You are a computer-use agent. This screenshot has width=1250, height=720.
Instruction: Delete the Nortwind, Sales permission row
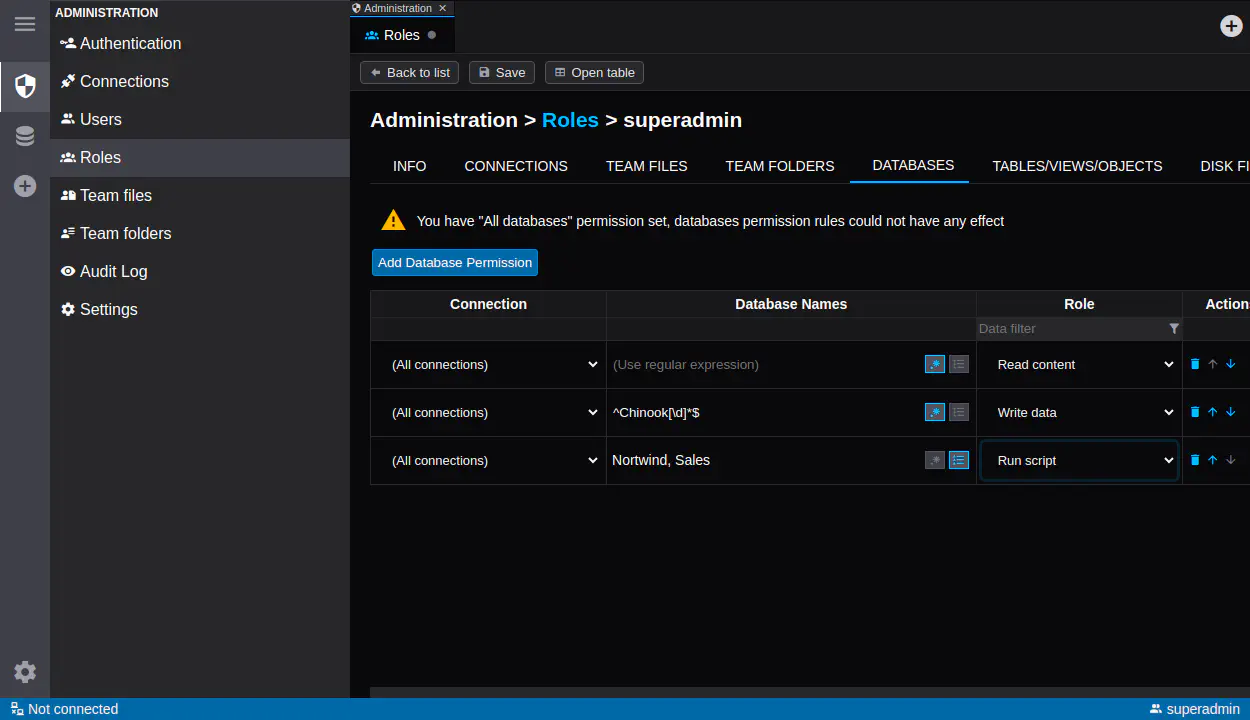1195,460
